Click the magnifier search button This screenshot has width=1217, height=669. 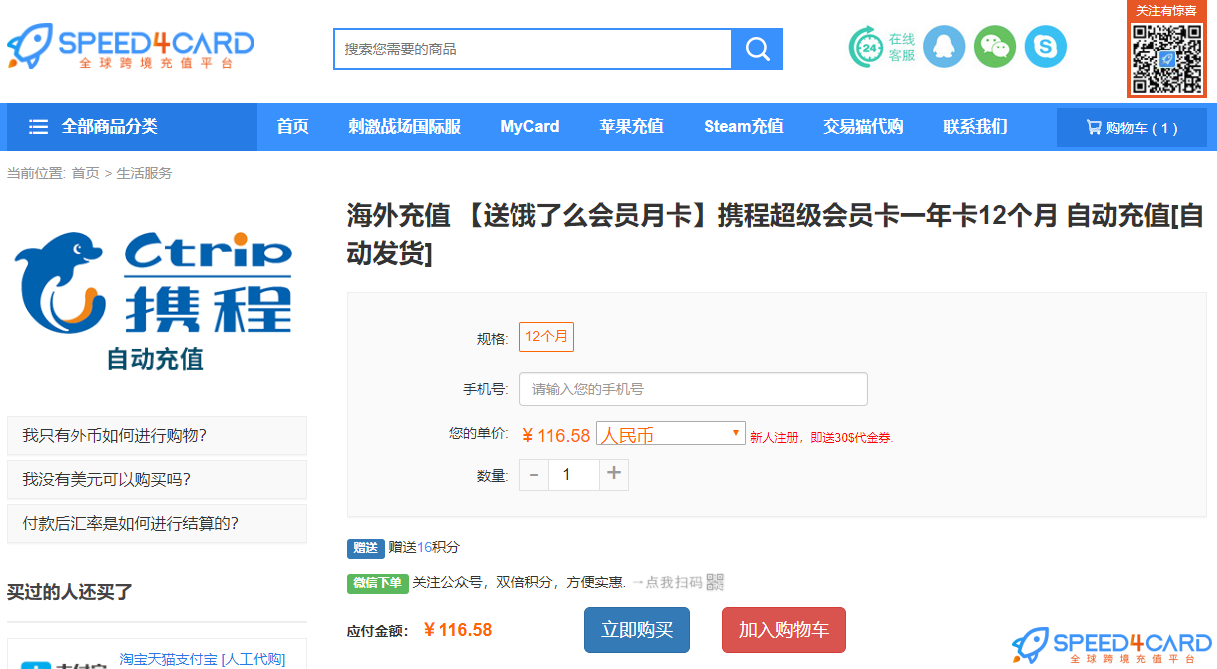pos(757,49)
